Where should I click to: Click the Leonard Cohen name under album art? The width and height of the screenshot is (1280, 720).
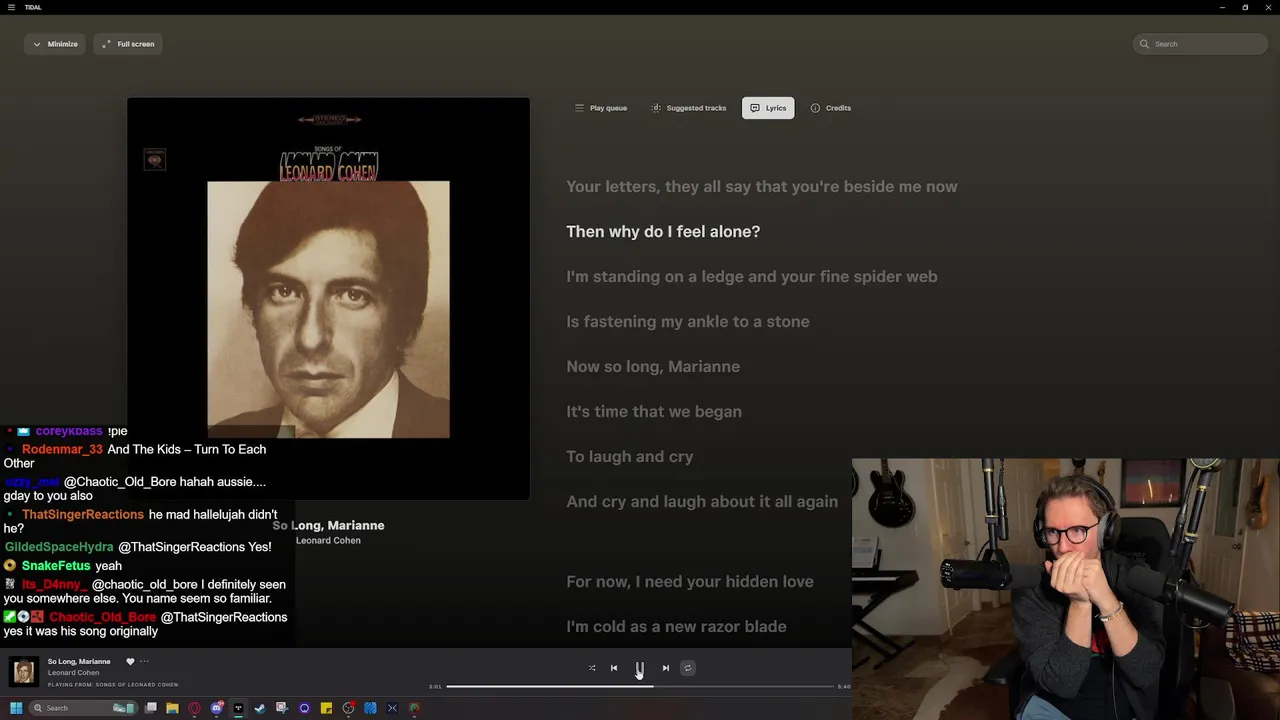328,540
